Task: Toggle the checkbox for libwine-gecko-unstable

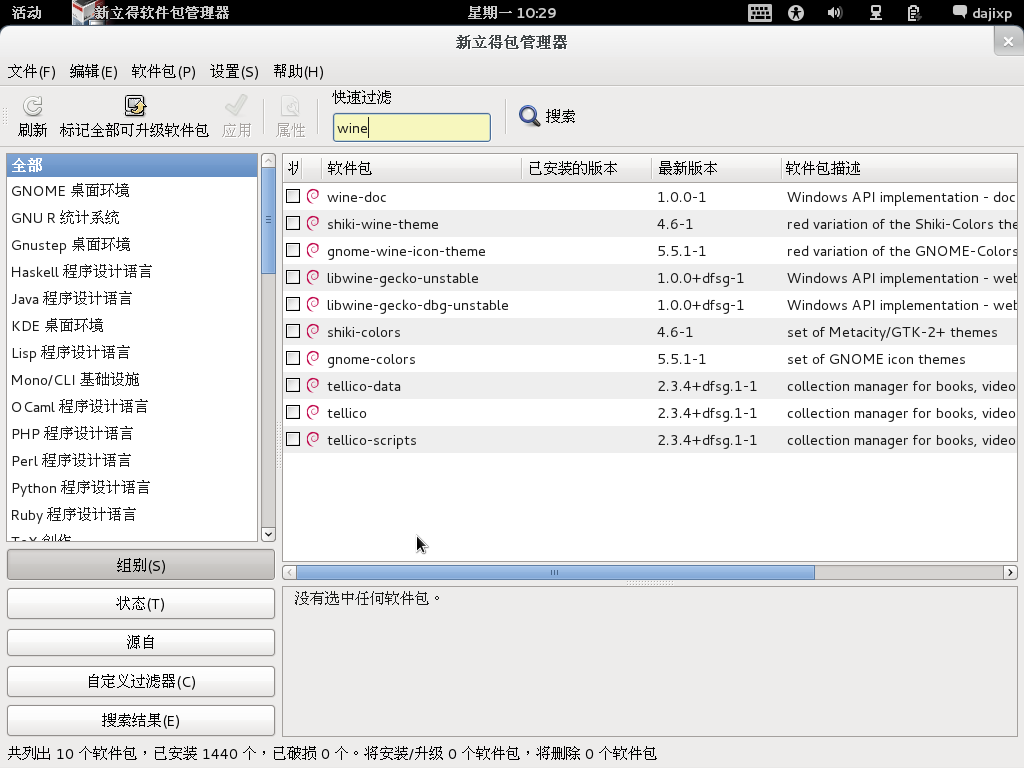Action: click(293, 278)
